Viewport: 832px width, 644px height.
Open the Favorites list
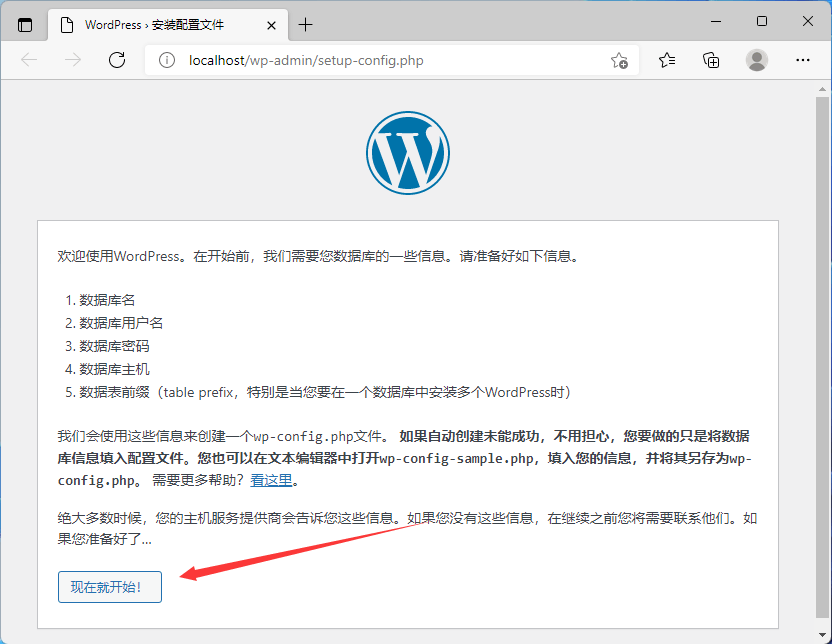click(667, 60)
